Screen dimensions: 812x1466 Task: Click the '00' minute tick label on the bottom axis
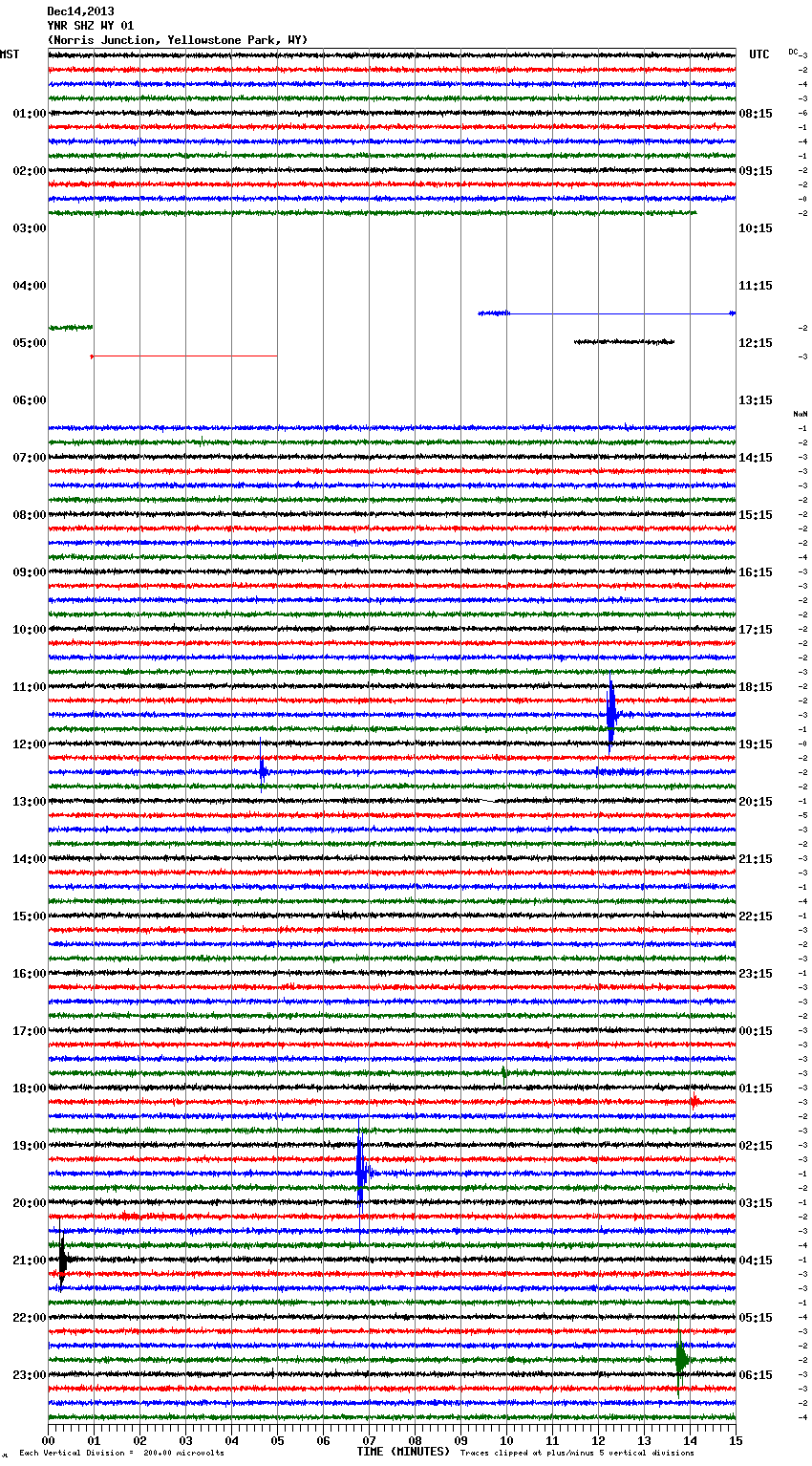point(48,1440)
